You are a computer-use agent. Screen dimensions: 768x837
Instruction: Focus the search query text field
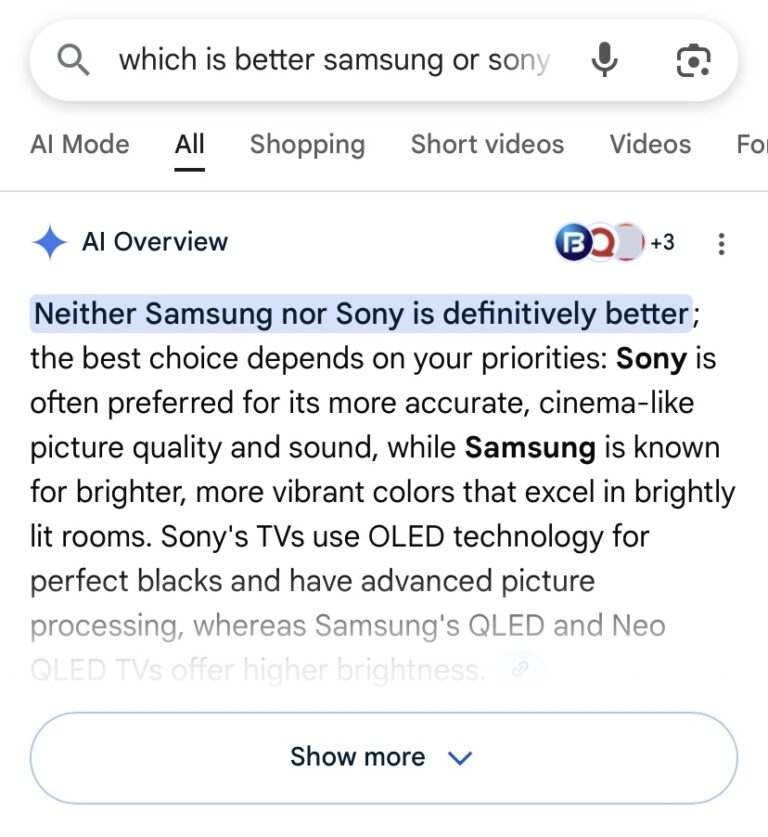pos(334,61)
